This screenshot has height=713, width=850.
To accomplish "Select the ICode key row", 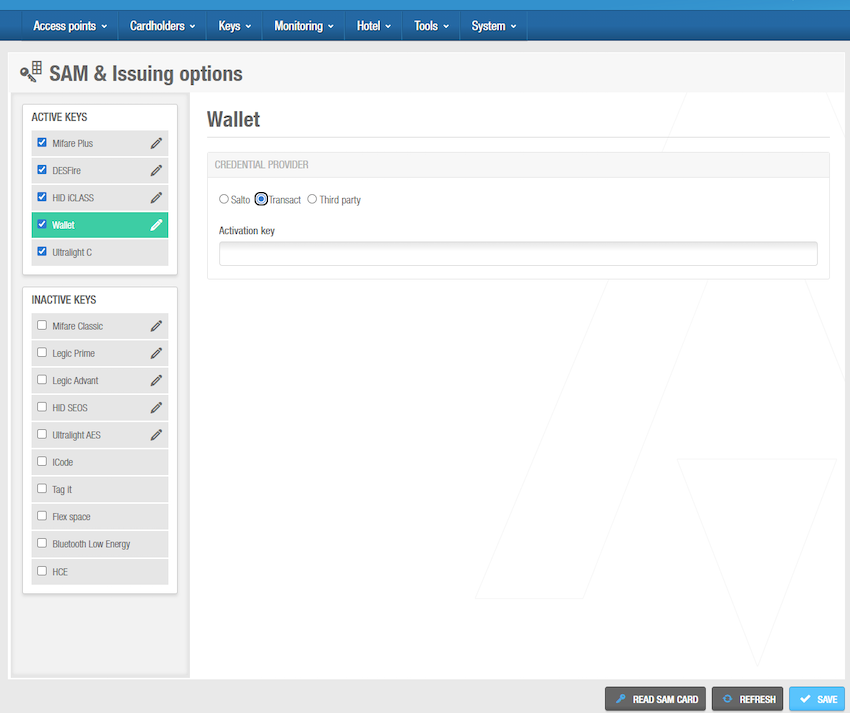I will [100, 462].
